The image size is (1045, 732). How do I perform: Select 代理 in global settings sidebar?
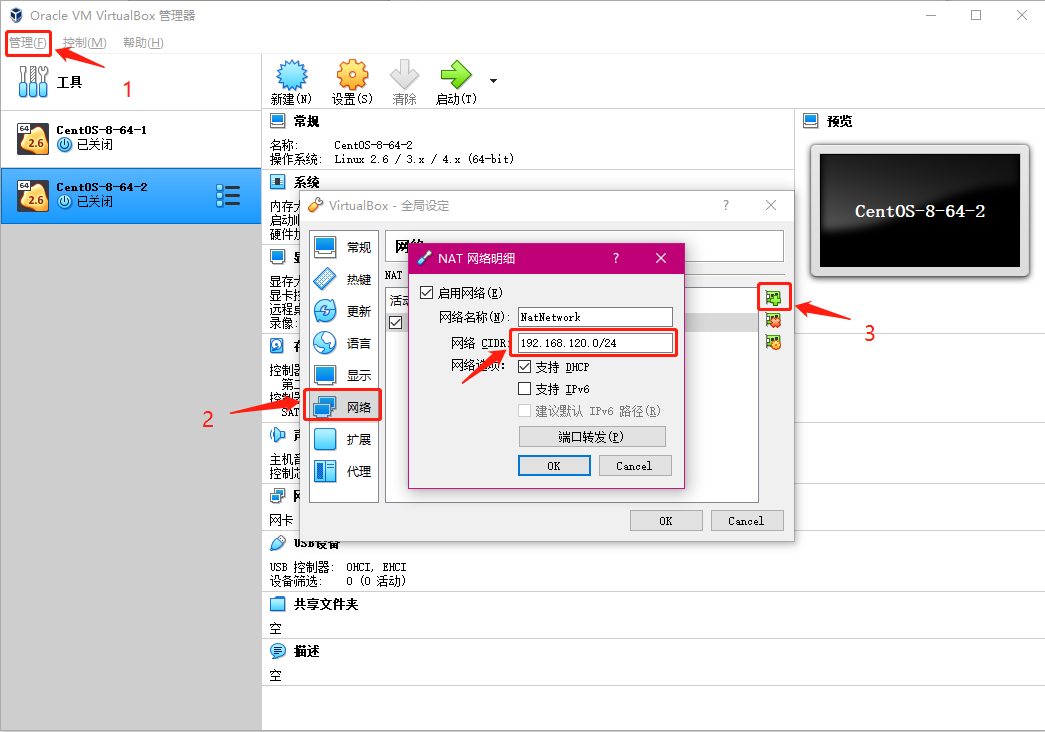pyautogui.click(x=343, y=471)
